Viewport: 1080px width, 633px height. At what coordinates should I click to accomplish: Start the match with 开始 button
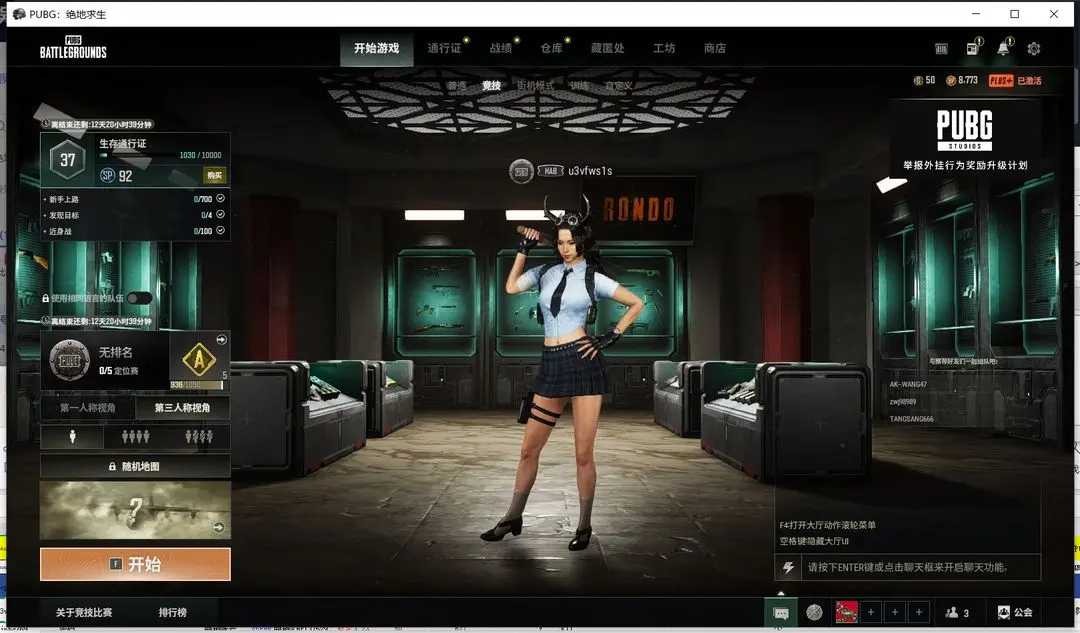pyautogui.click(x=135, y=564)
